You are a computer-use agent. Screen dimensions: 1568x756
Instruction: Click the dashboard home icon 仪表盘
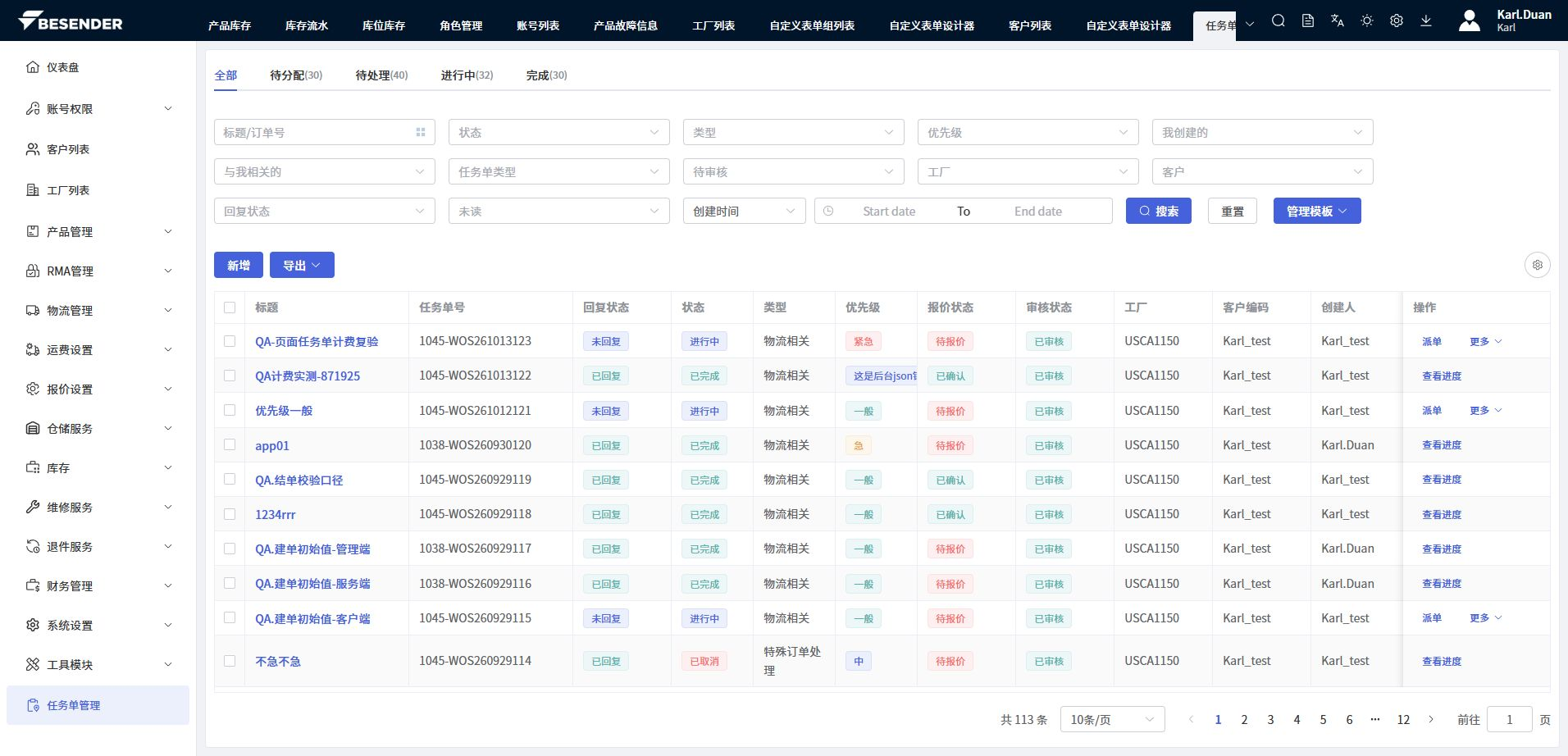pyautogui.click(x=33, y=67)
